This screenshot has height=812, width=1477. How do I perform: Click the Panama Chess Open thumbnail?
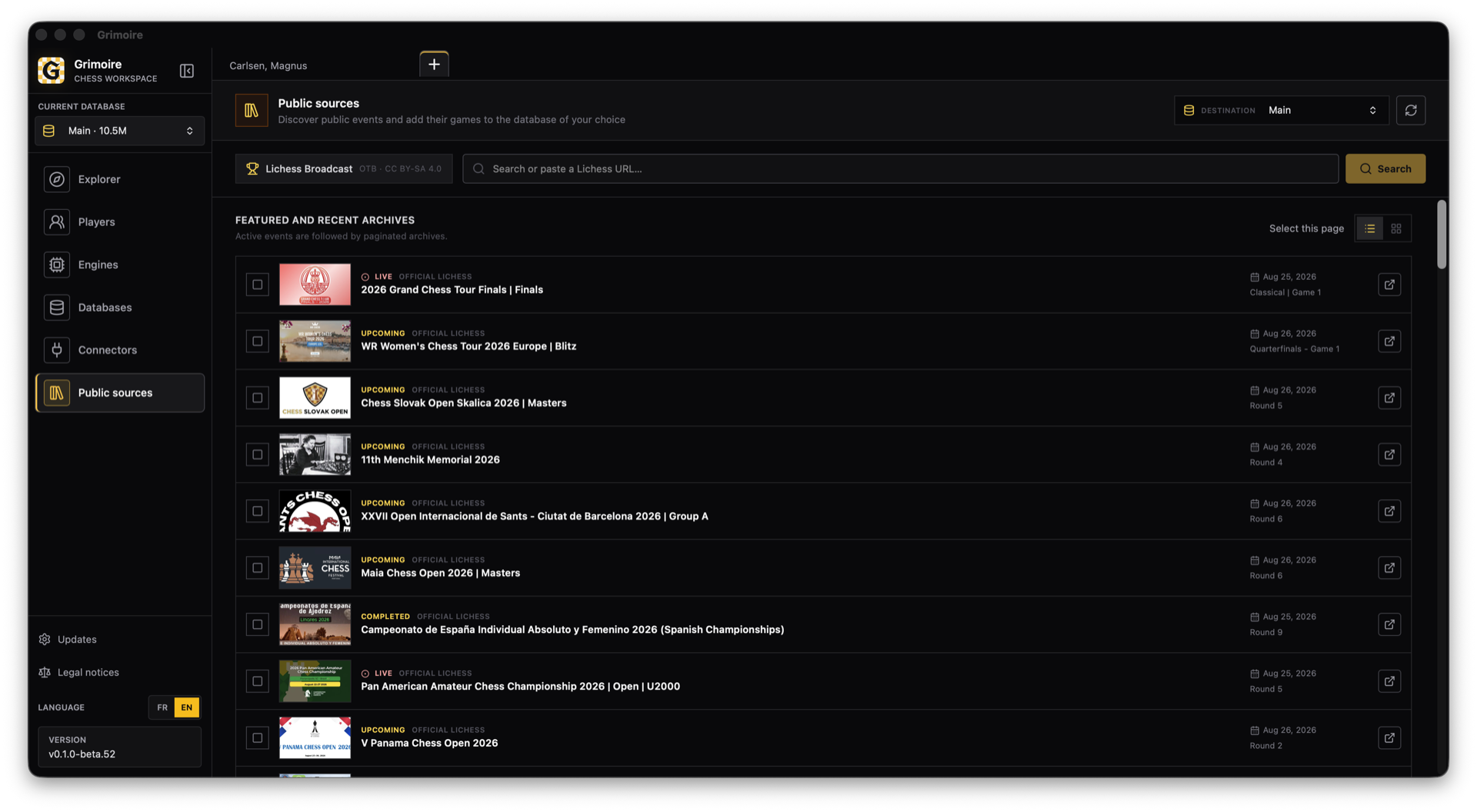315,738
